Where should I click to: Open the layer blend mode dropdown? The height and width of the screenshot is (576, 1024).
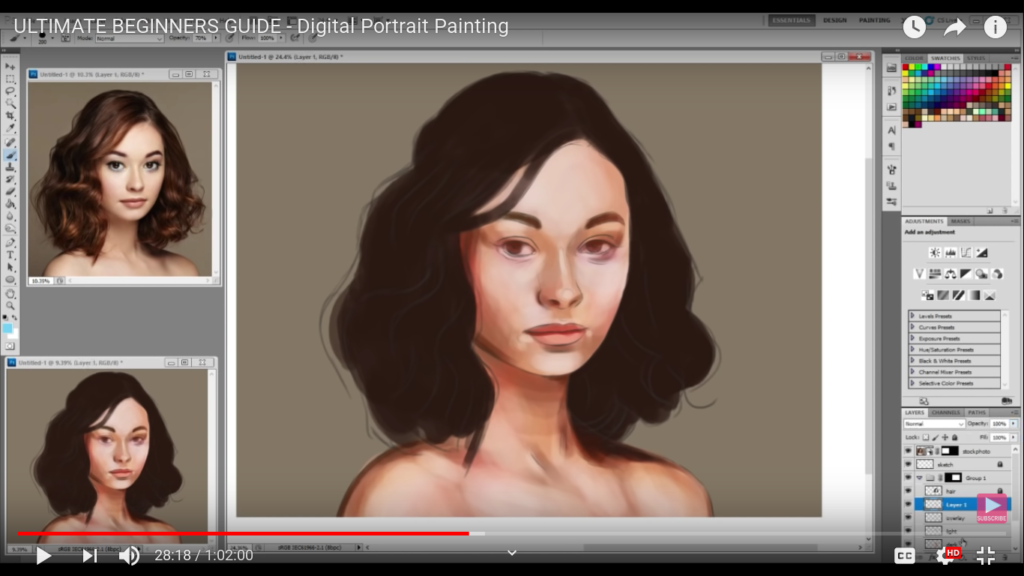pyautogui.click(x=934, y=424)
